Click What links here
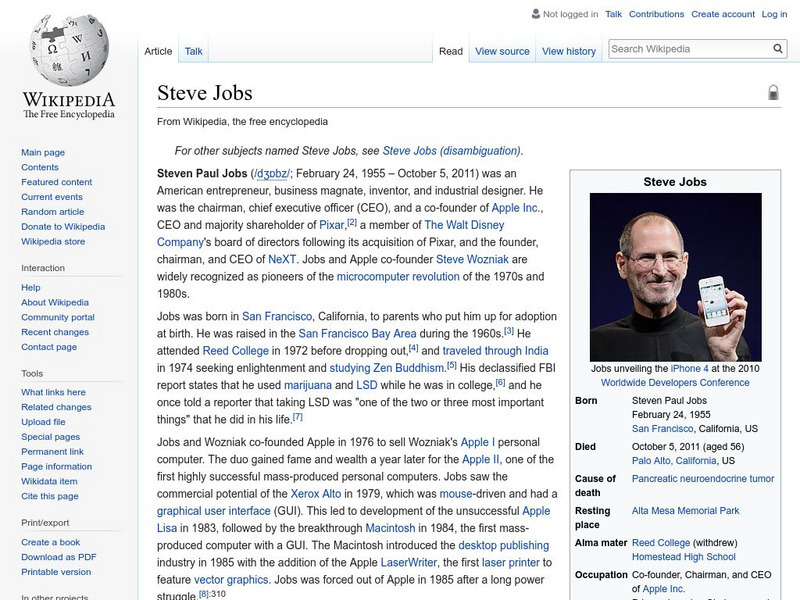The height and width of the screenshot is (600, 800). [x=53, y=392]
